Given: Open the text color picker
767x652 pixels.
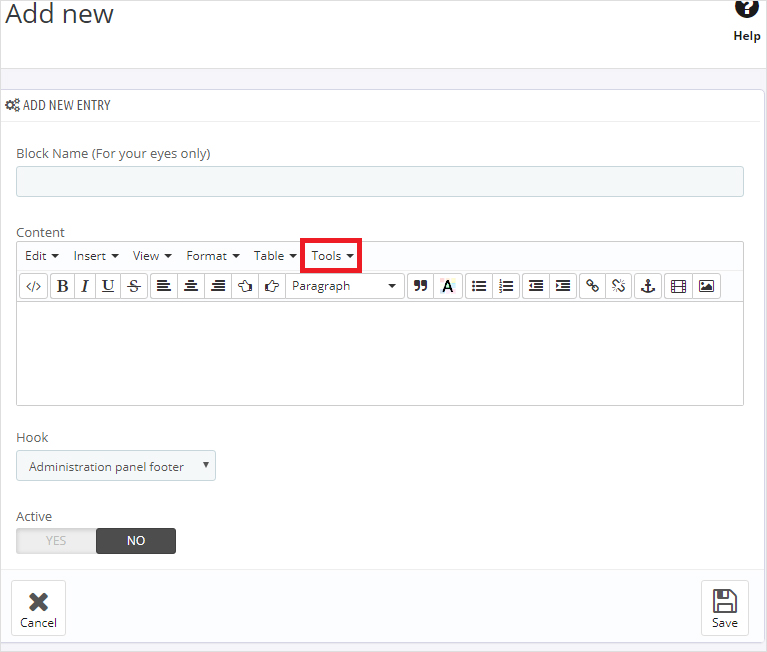Looking at the screenshot, I should click(447, 286).
